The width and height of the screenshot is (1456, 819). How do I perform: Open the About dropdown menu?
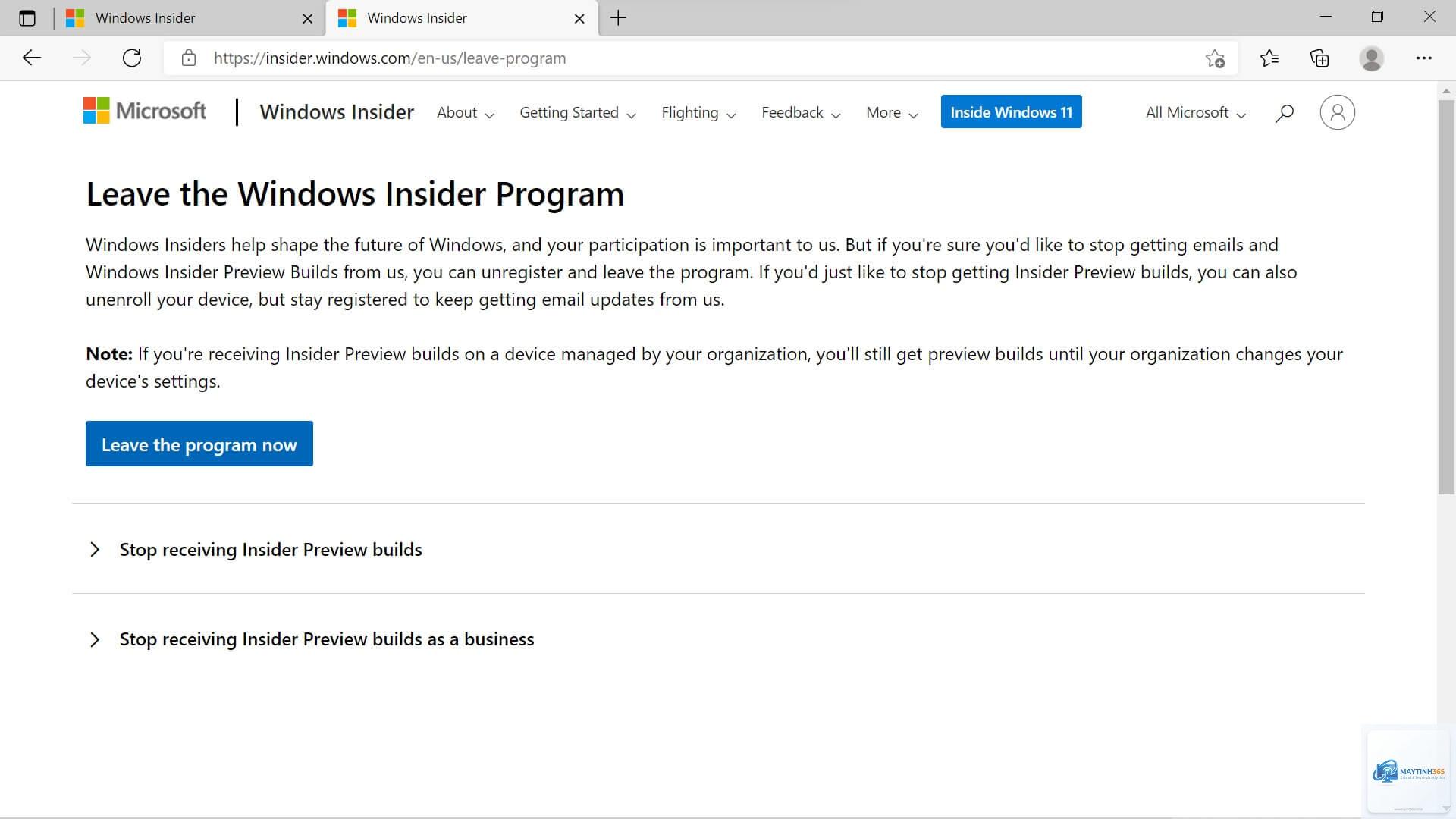[x=465, y=113]
